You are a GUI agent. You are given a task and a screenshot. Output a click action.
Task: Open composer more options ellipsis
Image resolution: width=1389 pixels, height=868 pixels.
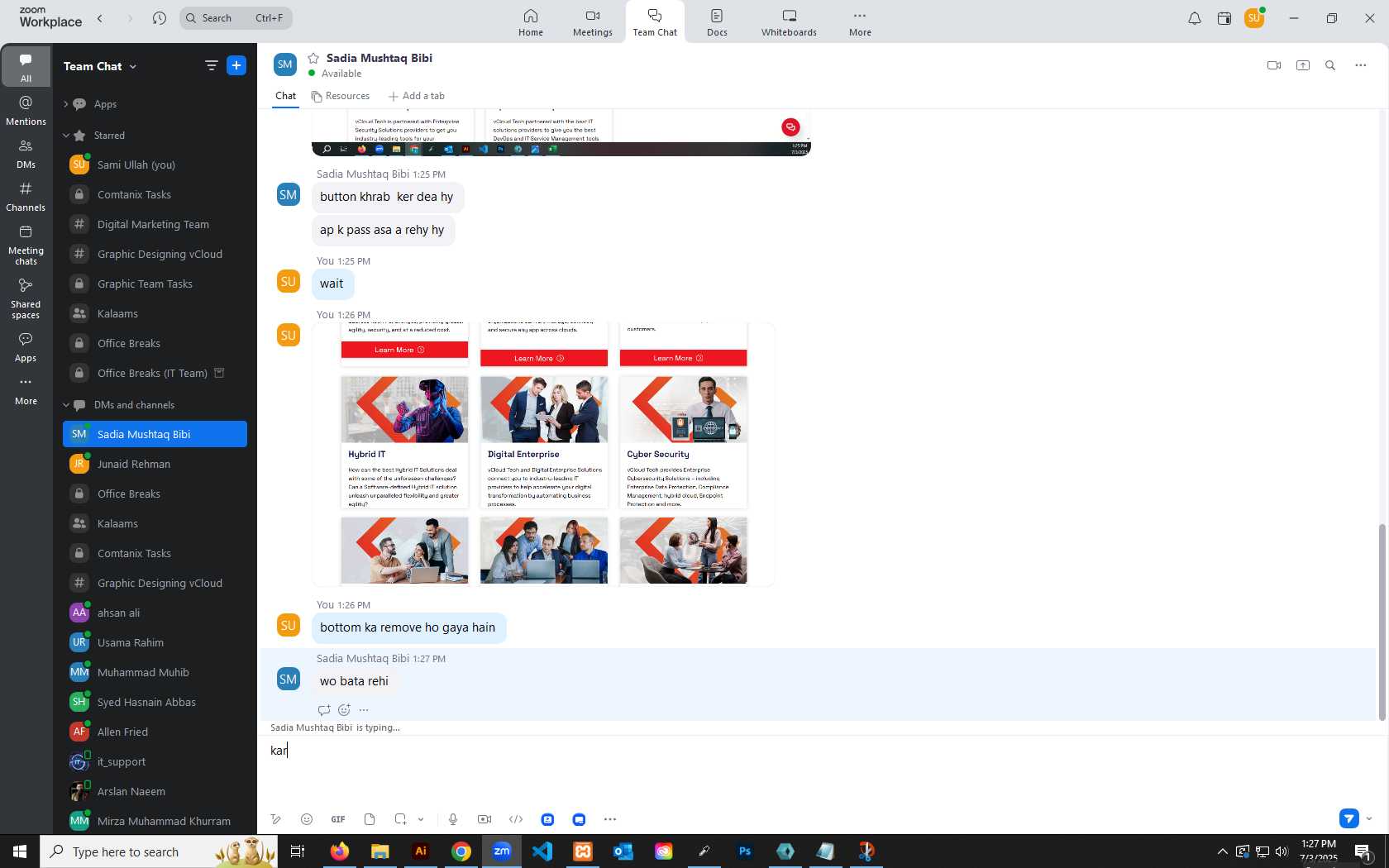(x=610, y=819)
